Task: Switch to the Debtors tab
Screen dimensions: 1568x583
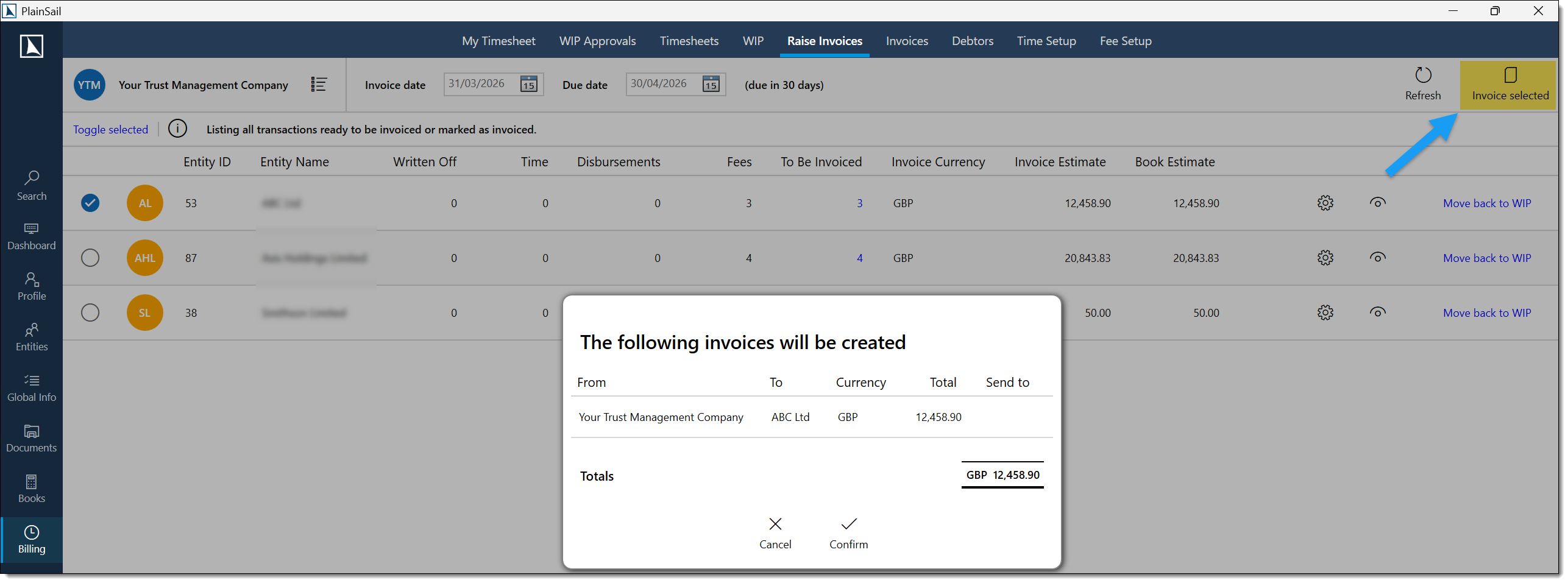Action: click(x=972, y=40)
